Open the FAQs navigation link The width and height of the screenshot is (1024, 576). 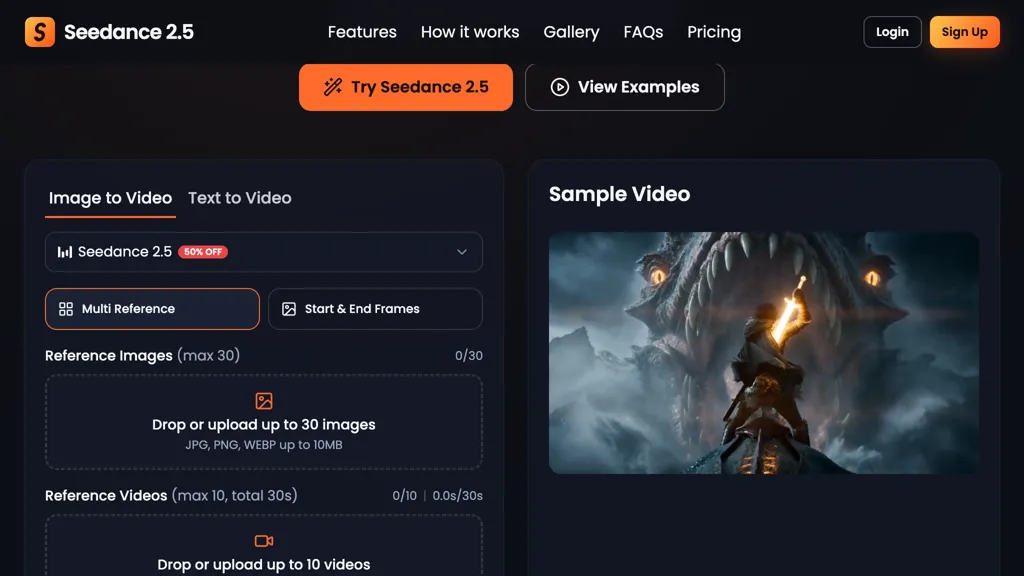[x=643, y=32]
